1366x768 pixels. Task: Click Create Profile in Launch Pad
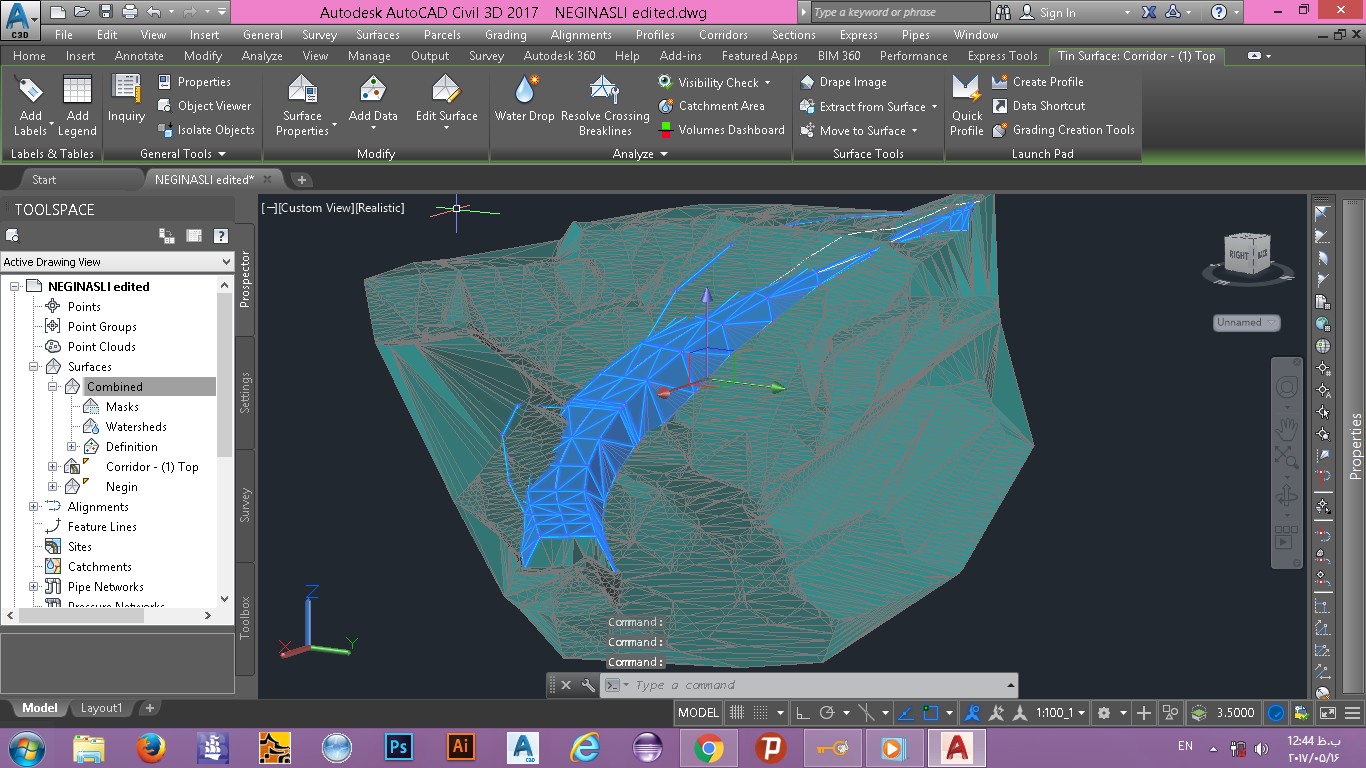[1038, 82]
